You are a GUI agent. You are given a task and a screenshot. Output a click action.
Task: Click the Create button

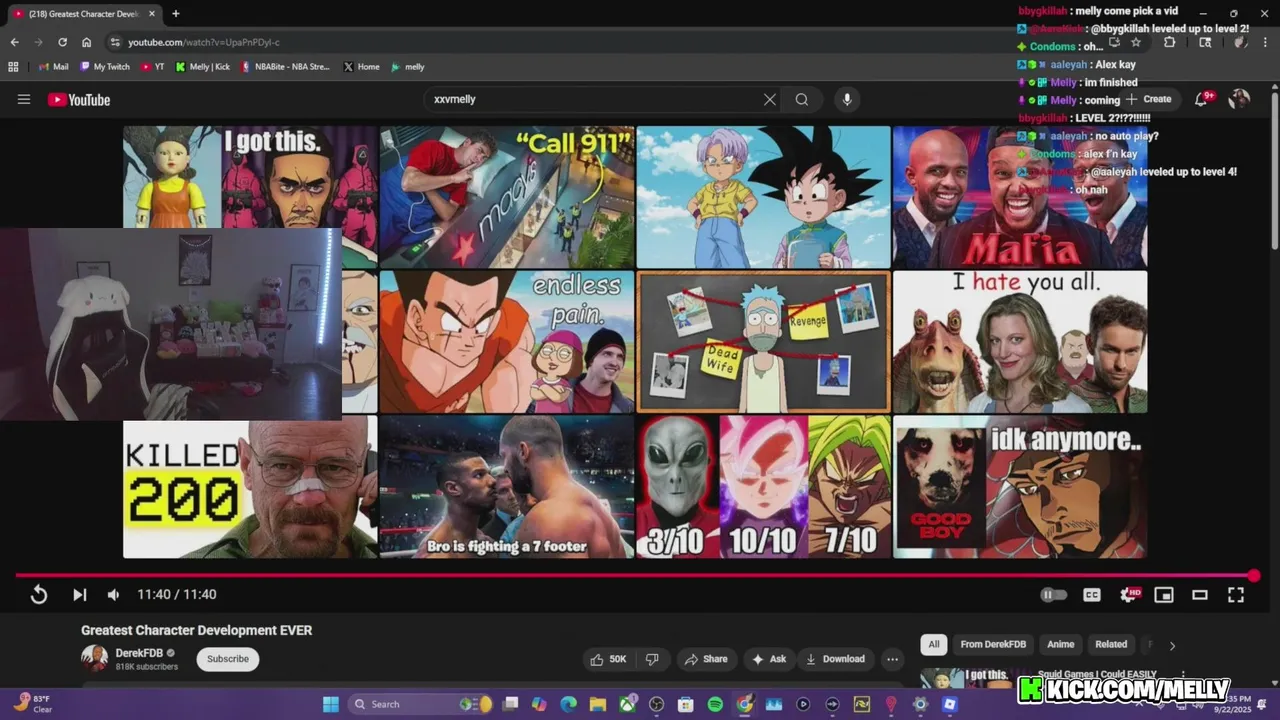[x=1149, y=99]
